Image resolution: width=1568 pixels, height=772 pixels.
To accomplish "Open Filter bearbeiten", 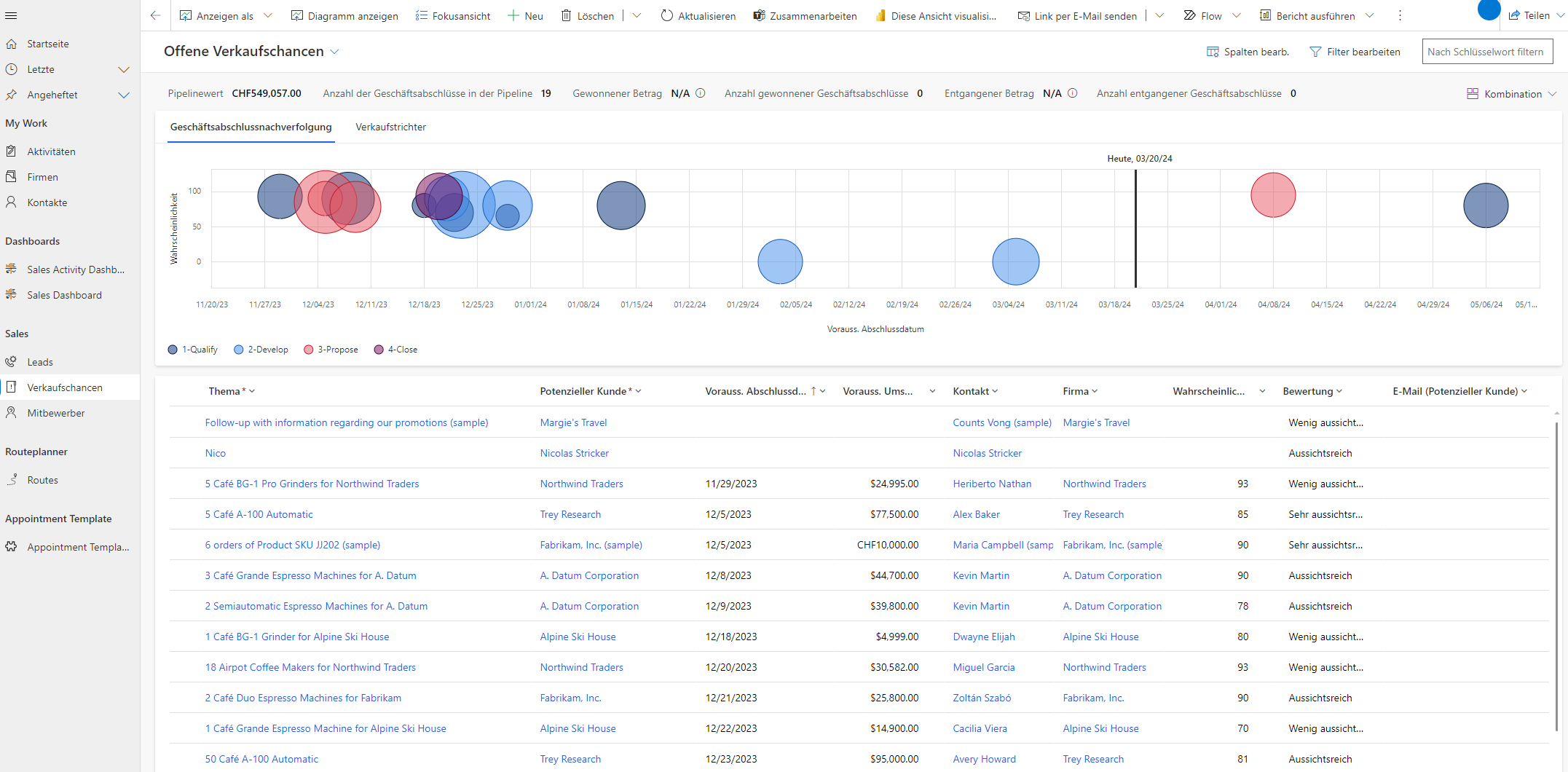I will (1355, 52).
